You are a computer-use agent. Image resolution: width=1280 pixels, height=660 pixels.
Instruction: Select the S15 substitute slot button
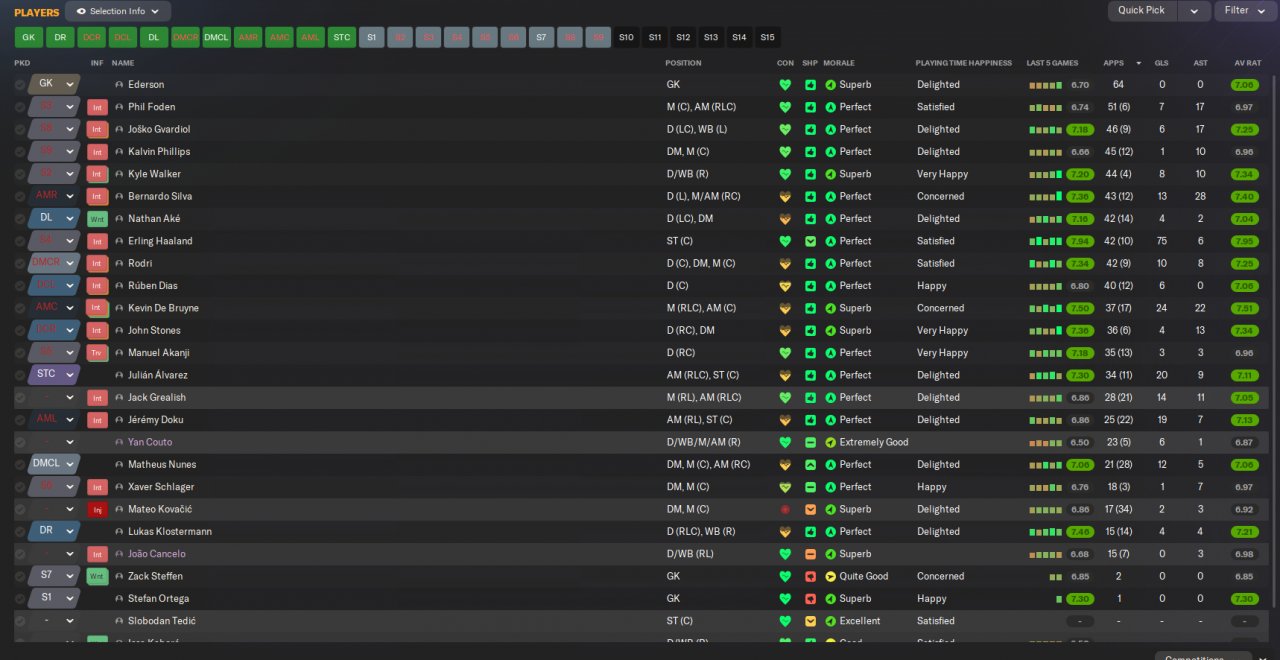(767, 37)
